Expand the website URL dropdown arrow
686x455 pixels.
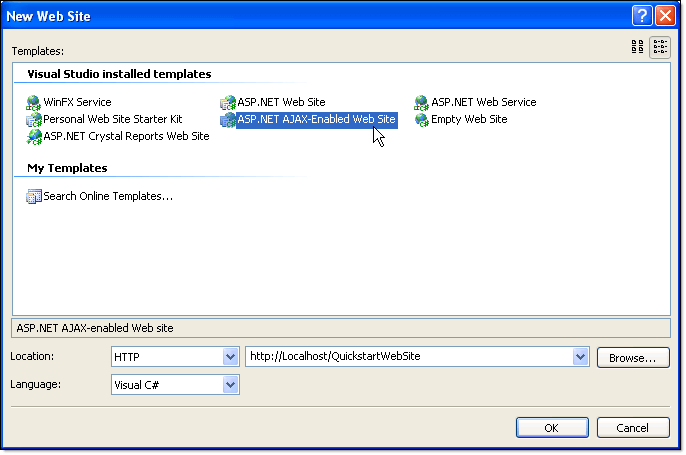click(x=580, y=357)
